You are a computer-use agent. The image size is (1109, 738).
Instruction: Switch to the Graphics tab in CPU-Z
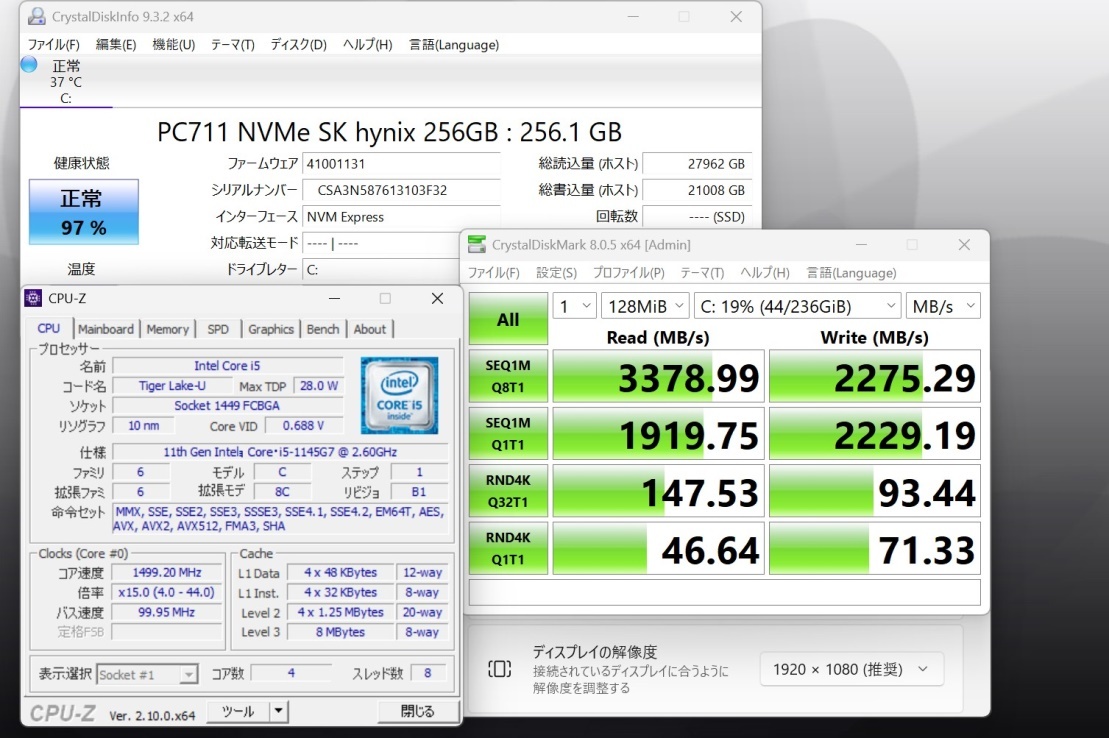pos(271,329)
